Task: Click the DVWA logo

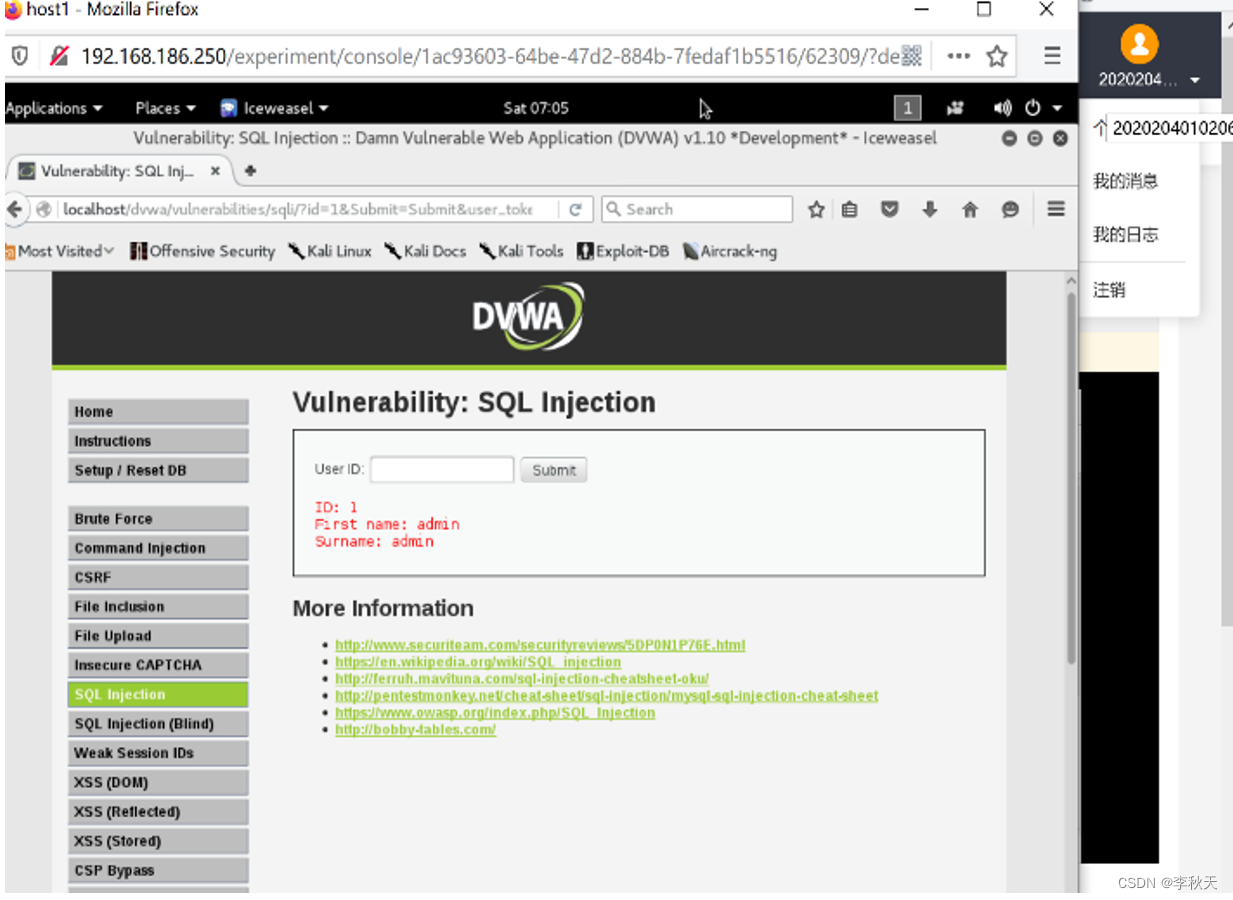Action: click(528, 316)
